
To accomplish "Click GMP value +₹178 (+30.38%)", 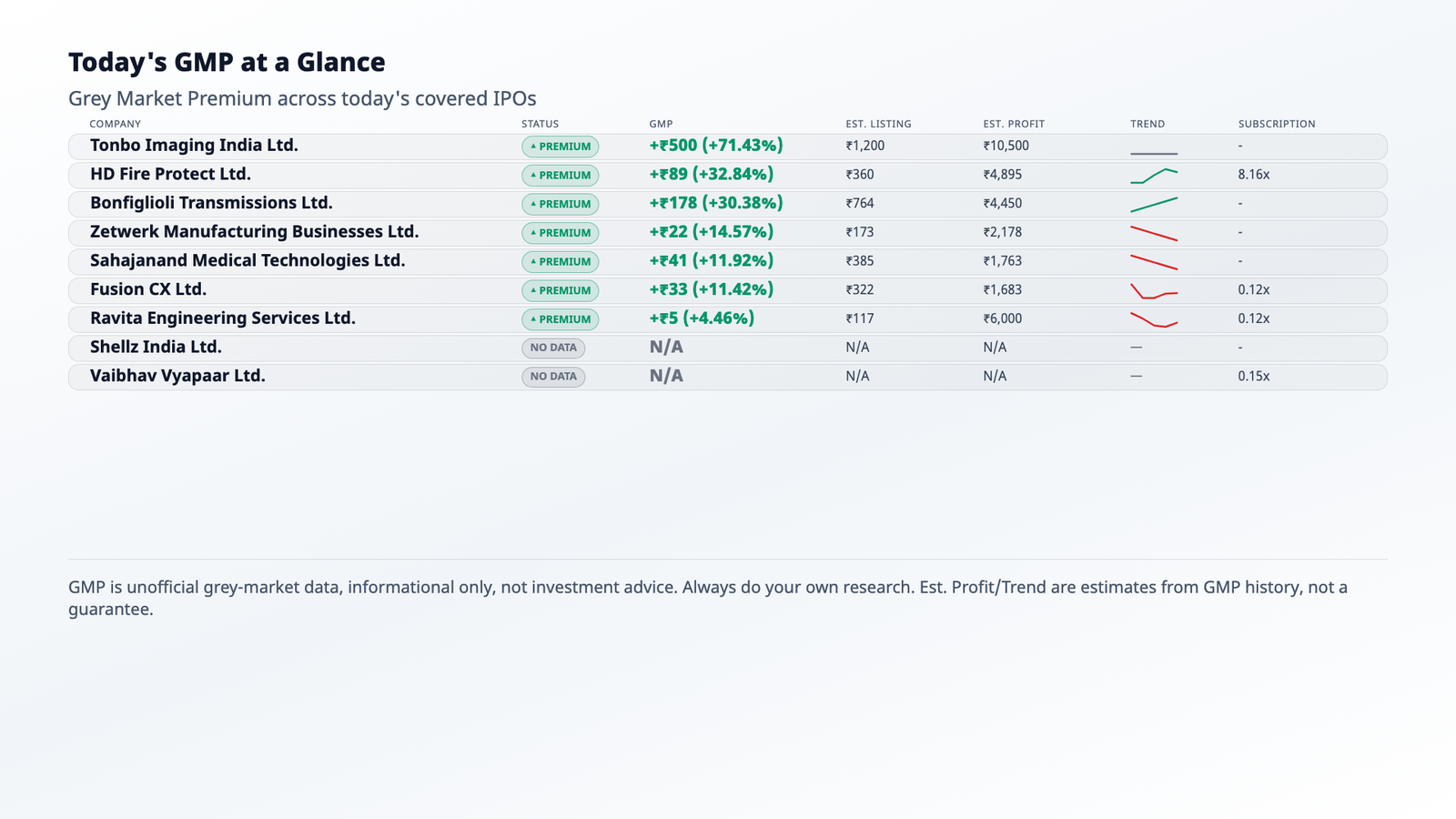I will 716,203.
